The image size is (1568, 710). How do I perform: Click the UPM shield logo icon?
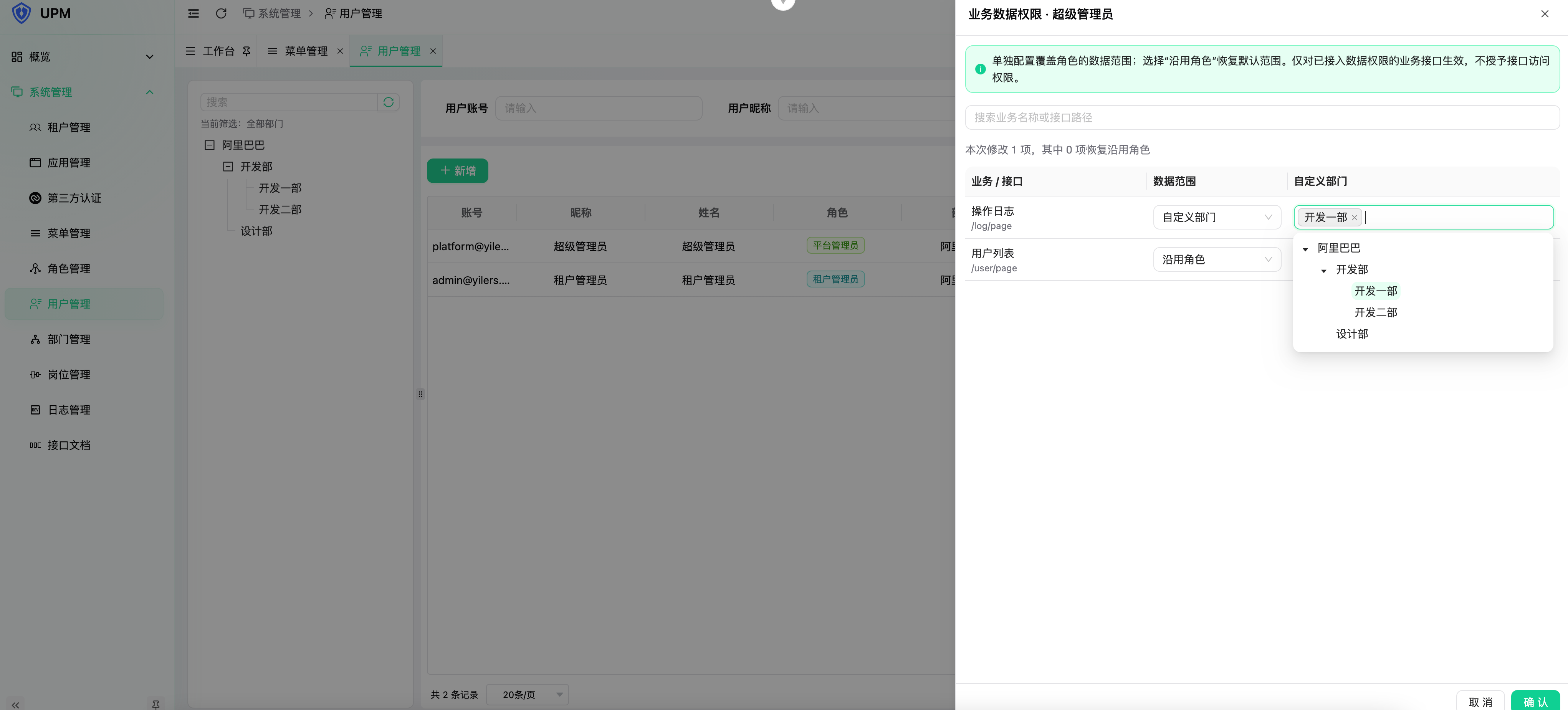[21, 13]
